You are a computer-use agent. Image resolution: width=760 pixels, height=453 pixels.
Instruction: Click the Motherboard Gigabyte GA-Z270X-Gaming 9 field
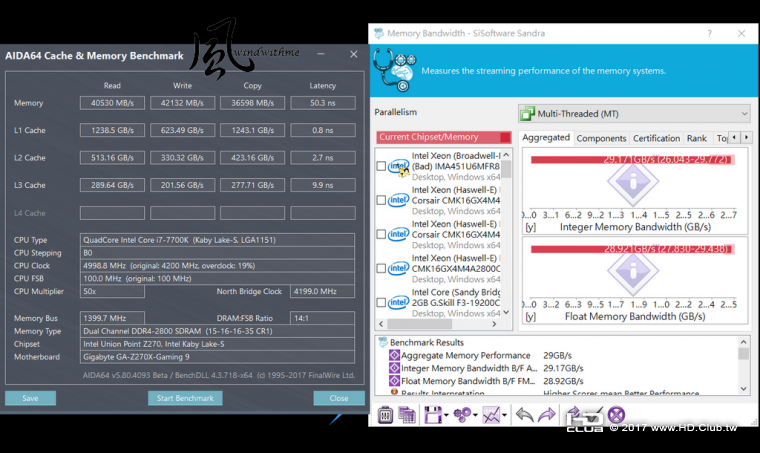[217, 357]
